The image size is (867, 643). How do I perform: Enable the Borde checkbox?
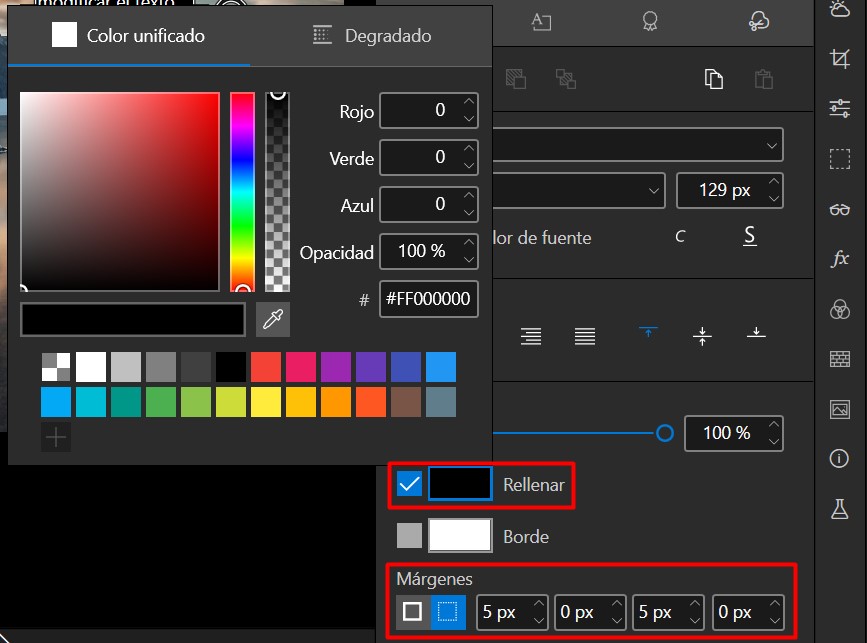click(409, 536)
